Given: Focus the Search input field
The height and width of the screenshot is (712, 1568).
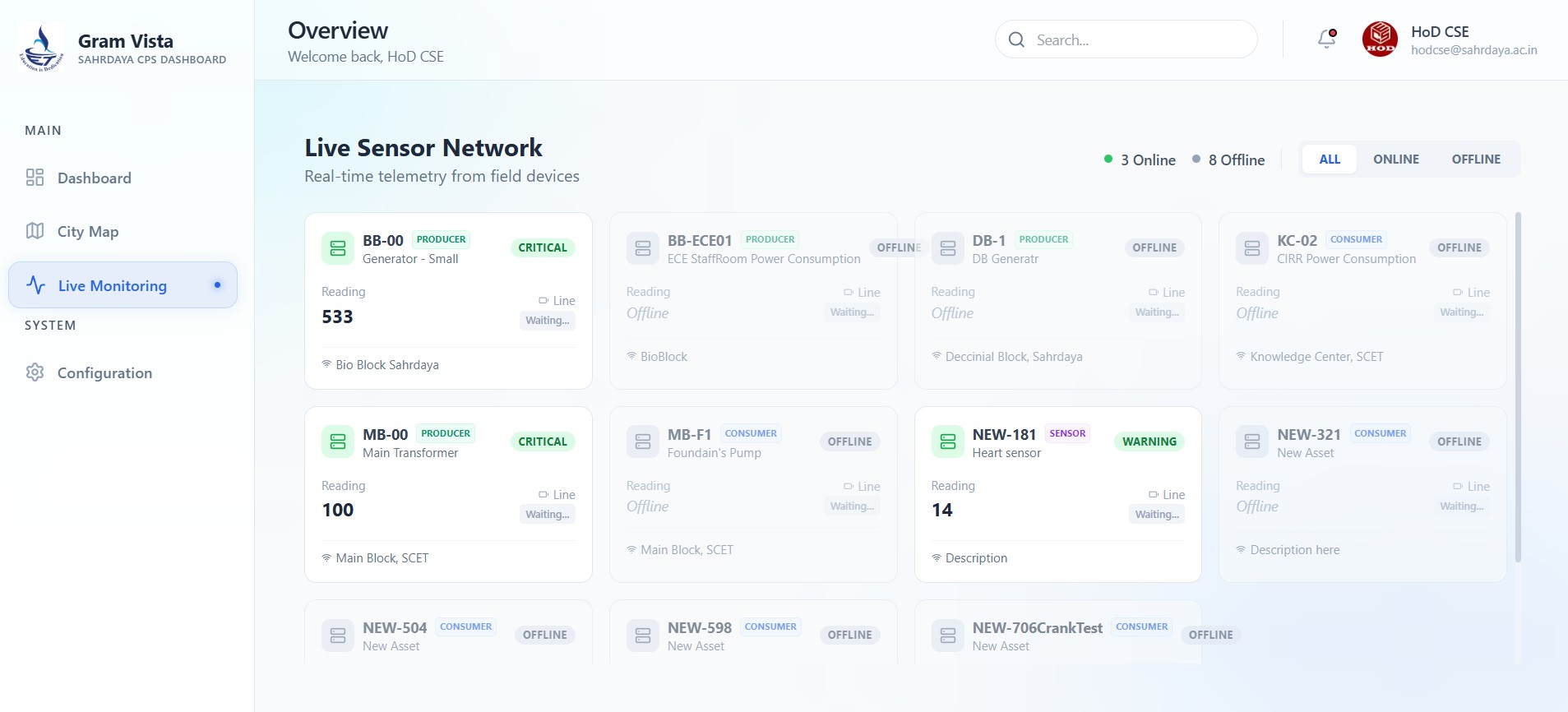Looking at the screenshot, I should click(x=1139, y=40).
